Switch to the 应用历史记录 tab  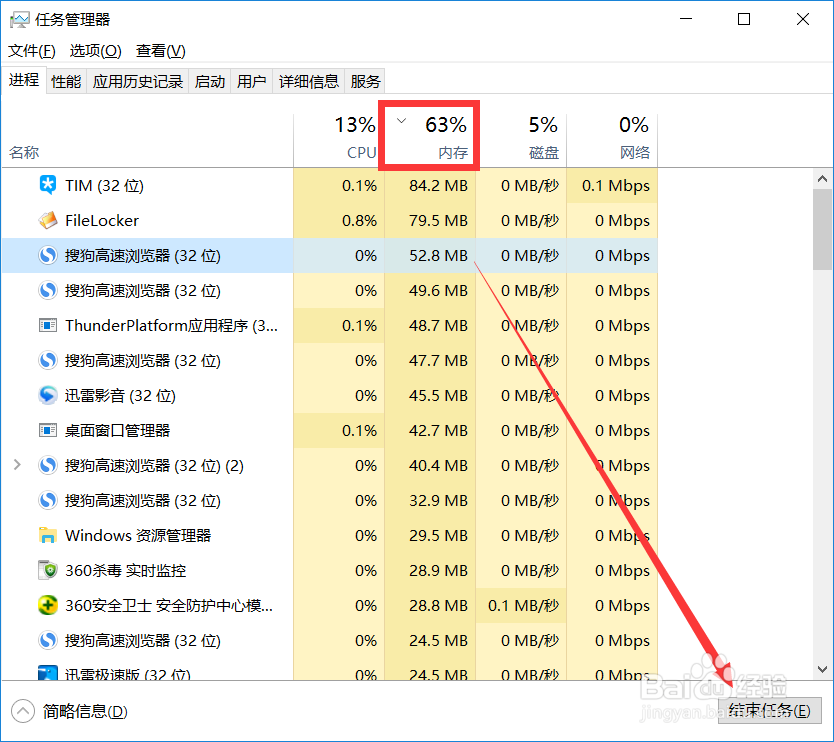[138, 81]
